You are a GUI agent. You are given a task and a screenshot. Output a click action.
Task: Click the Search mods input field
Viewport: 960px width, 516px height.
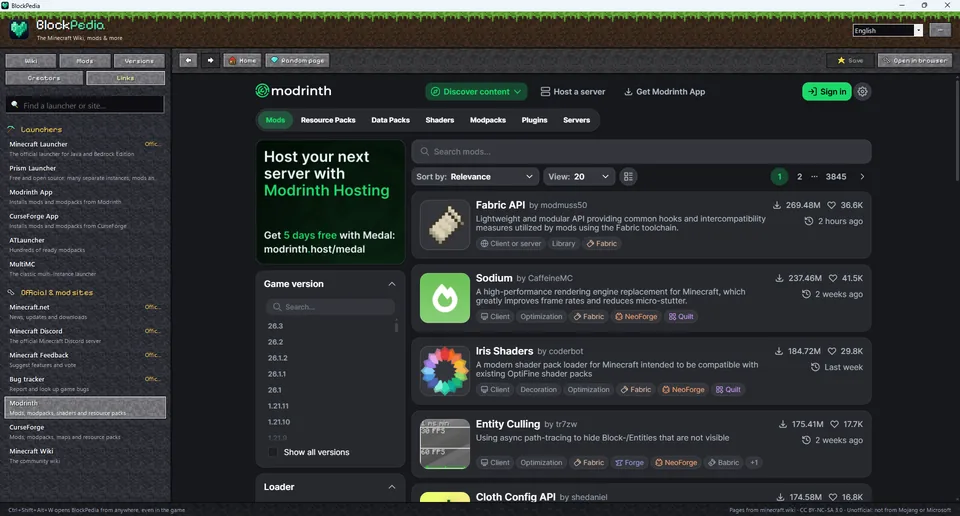641,151
